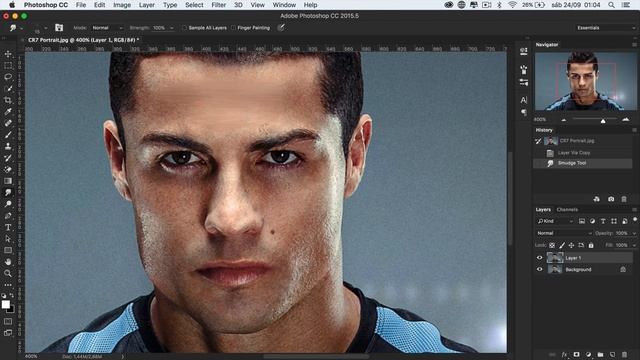640x360 pixels.
Task: Toggle lock all padlock
Action: tap(591, 245)
